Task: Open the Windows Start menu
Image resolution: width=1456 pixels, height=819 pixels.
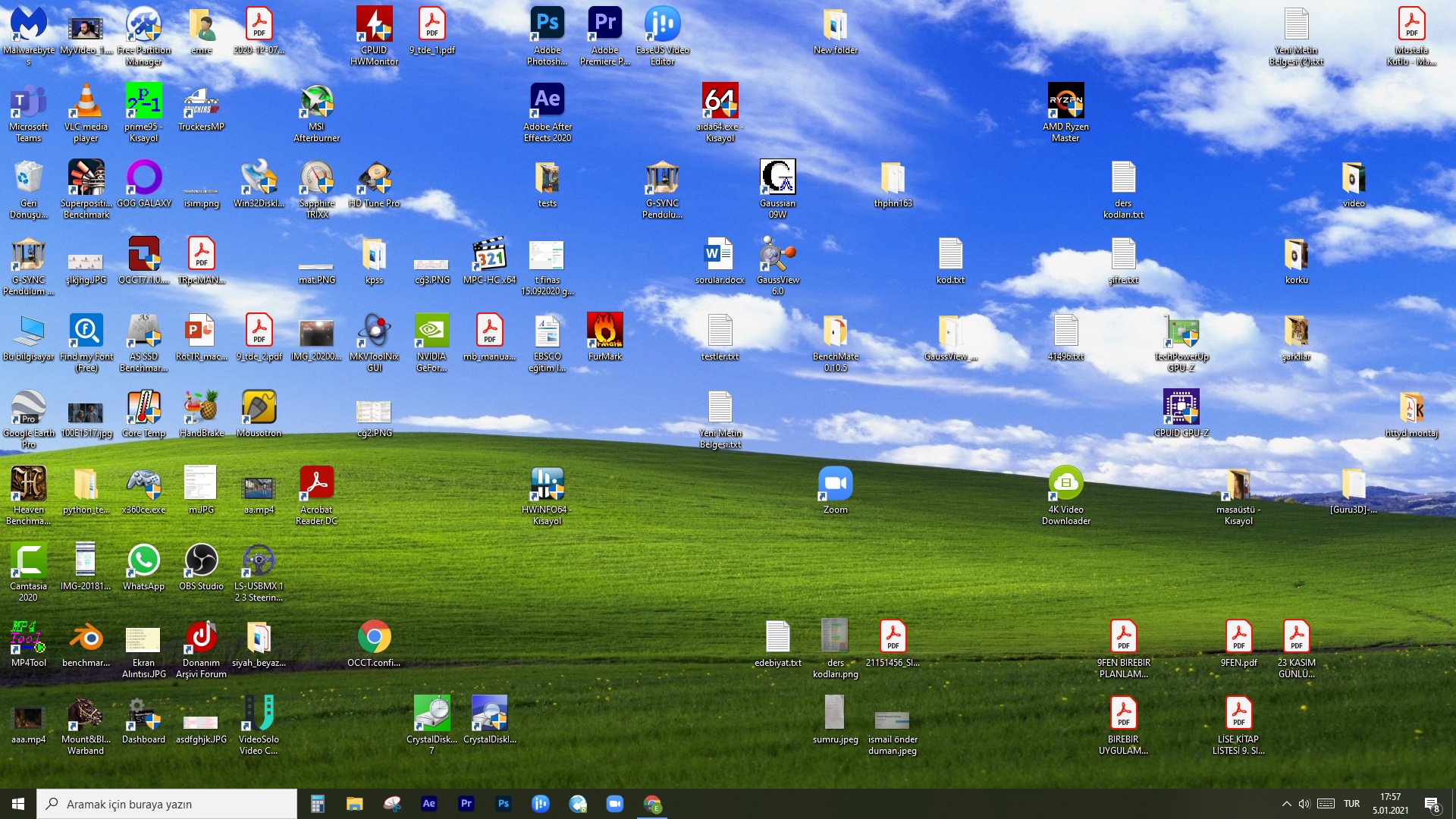Action: tap(18, 804)
